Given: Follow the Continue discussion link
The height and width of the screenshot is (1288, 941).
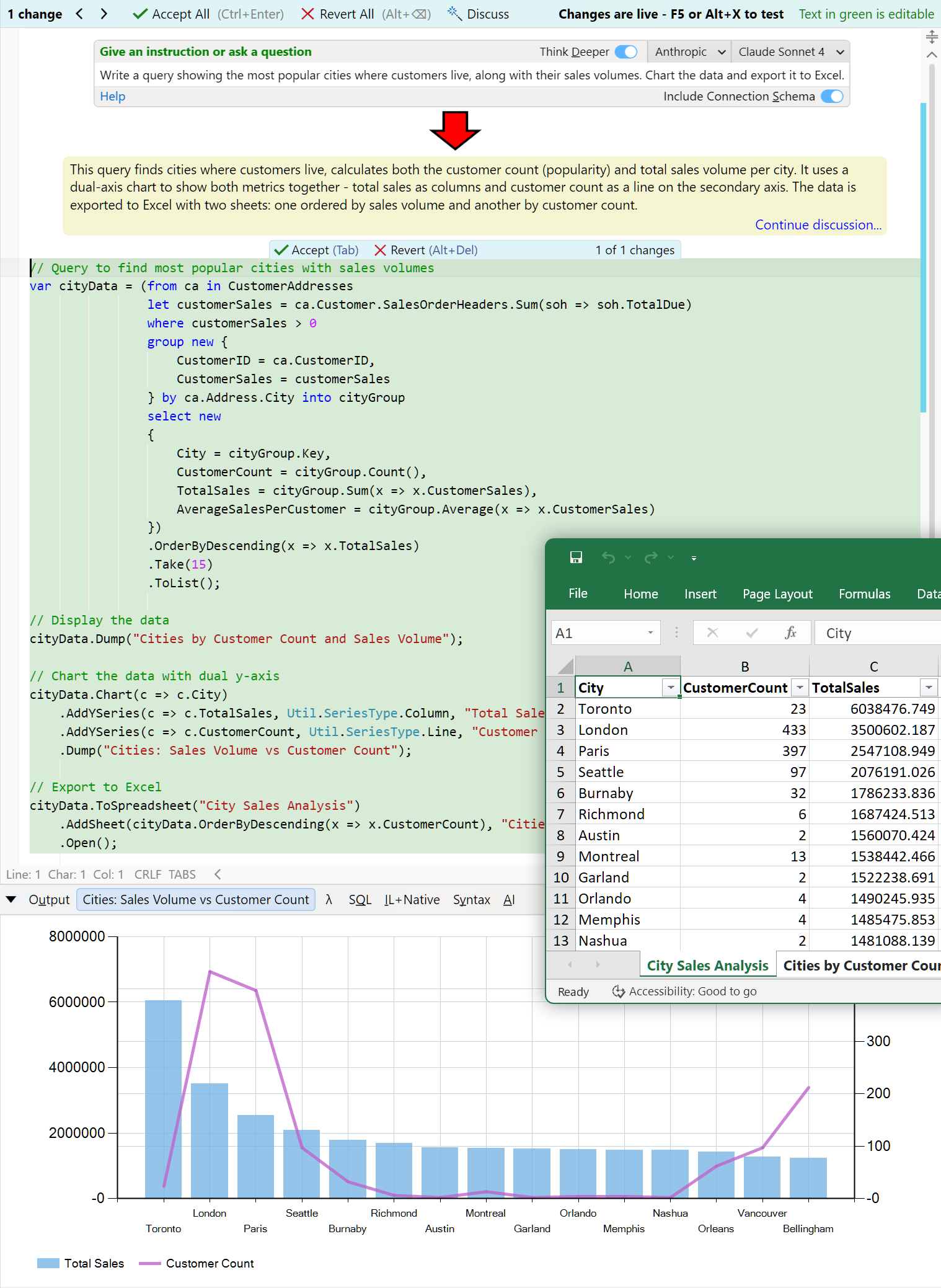Looking at the screenshot, I should pyautogui.click(x=818, y=225).
